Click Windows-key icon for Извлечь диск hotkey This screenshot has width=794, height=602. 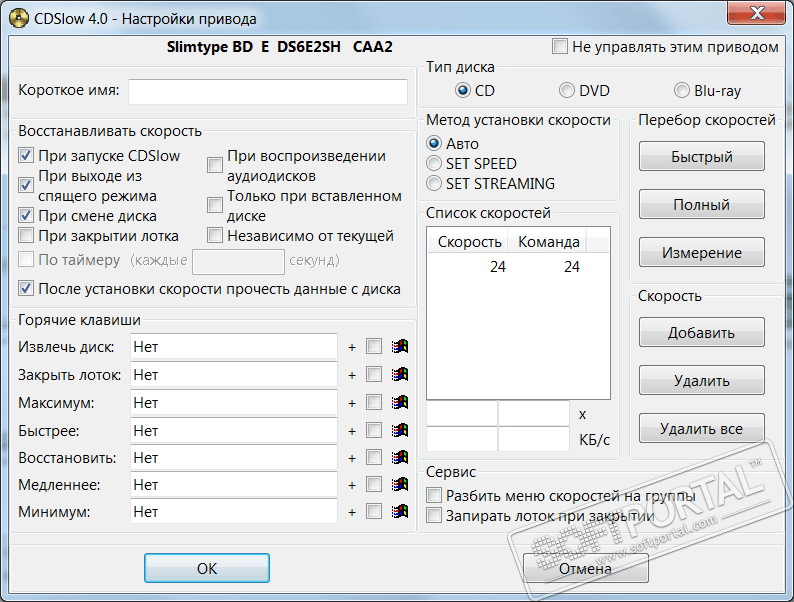click(400, 346)
